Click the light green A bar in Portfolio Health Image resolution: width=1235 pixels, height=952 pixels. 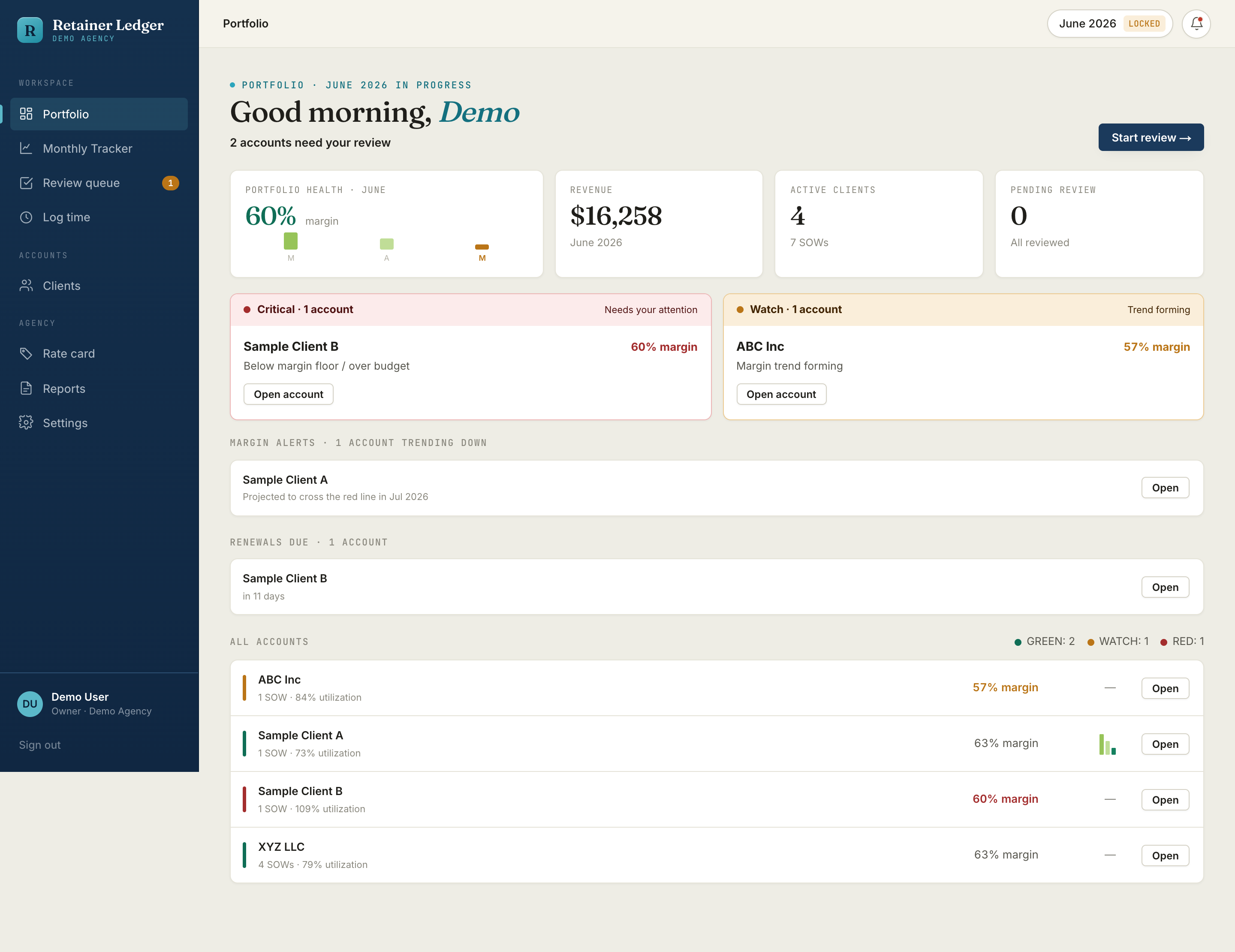click(x=386, y=244)
